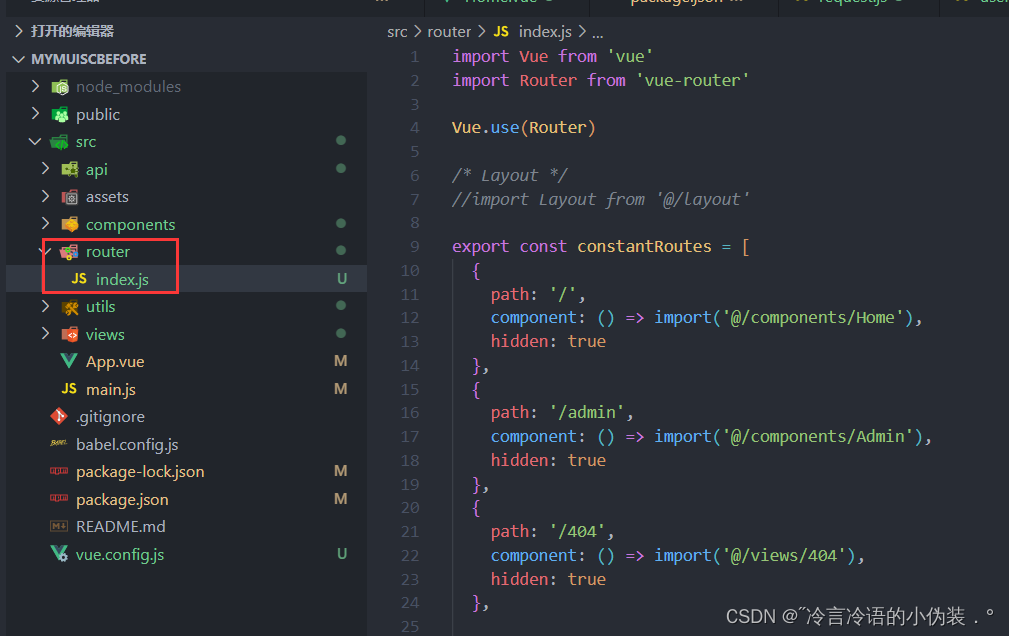
Task: Click the markdown icon beside README.md
Action: 59,527
